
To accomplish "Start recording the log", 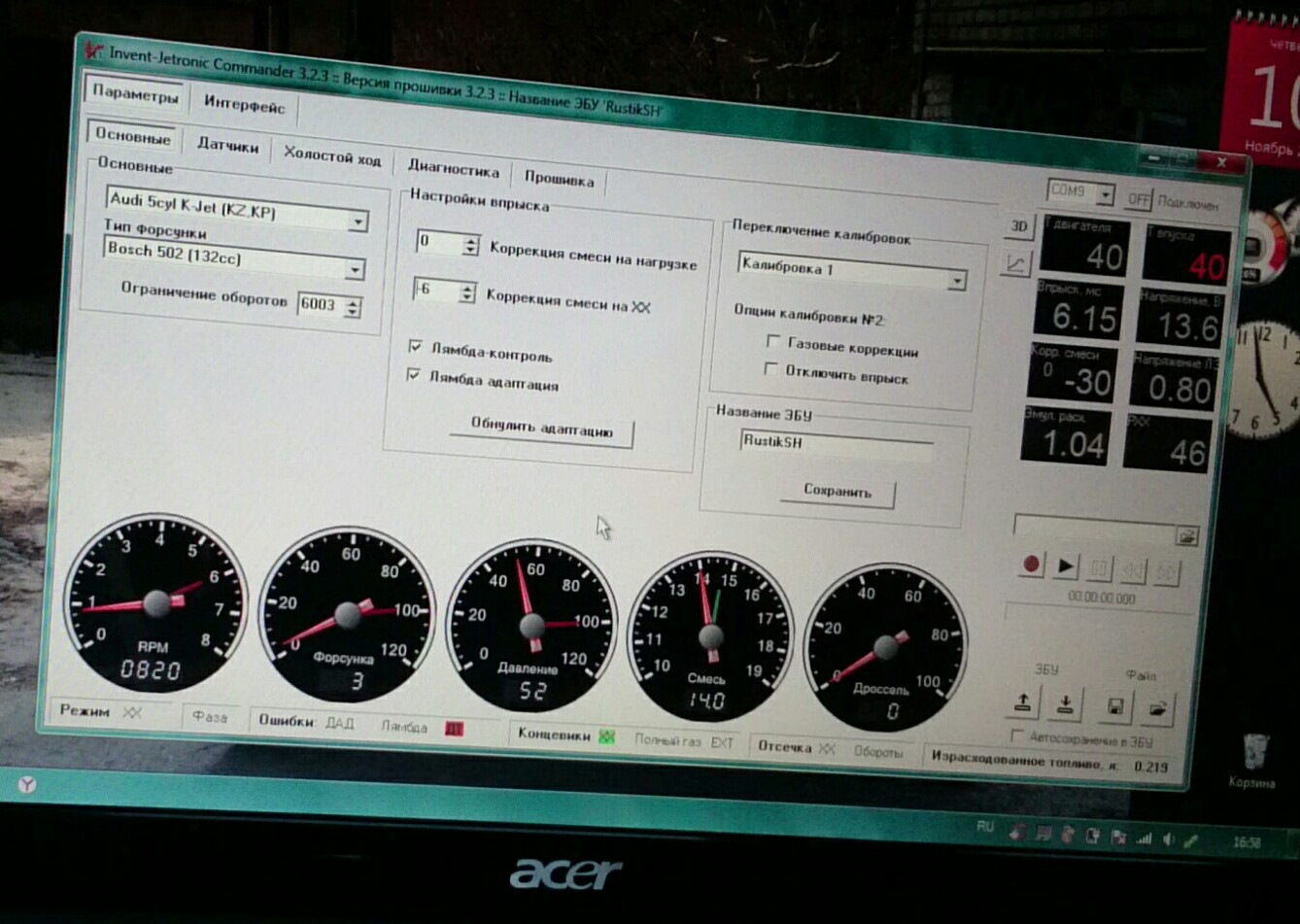I will coord(1032,565).
